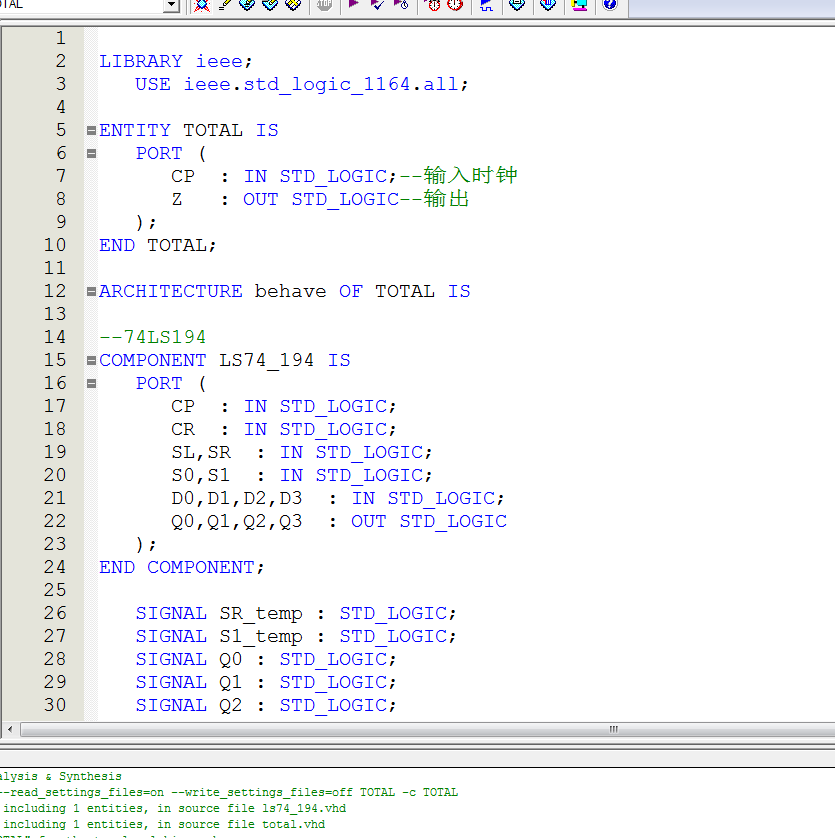Screen dimensions: 835x838
Task: Click the yellow-blue Chip Planner icon
Action: coord(293,5)
